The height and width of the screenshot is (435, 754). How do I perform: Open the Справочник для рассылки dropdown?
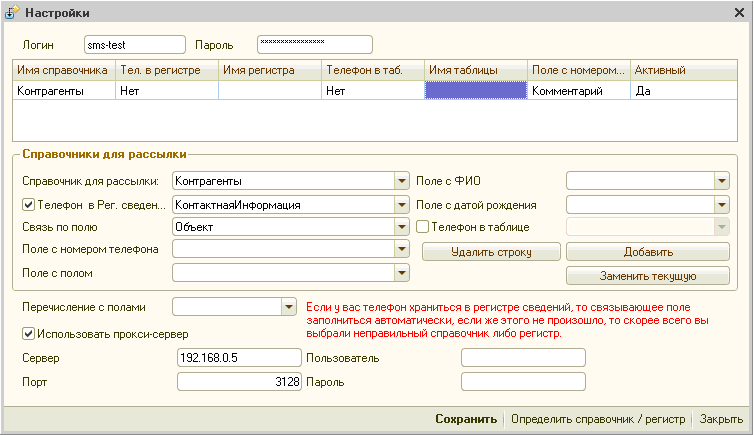[401, 181]
